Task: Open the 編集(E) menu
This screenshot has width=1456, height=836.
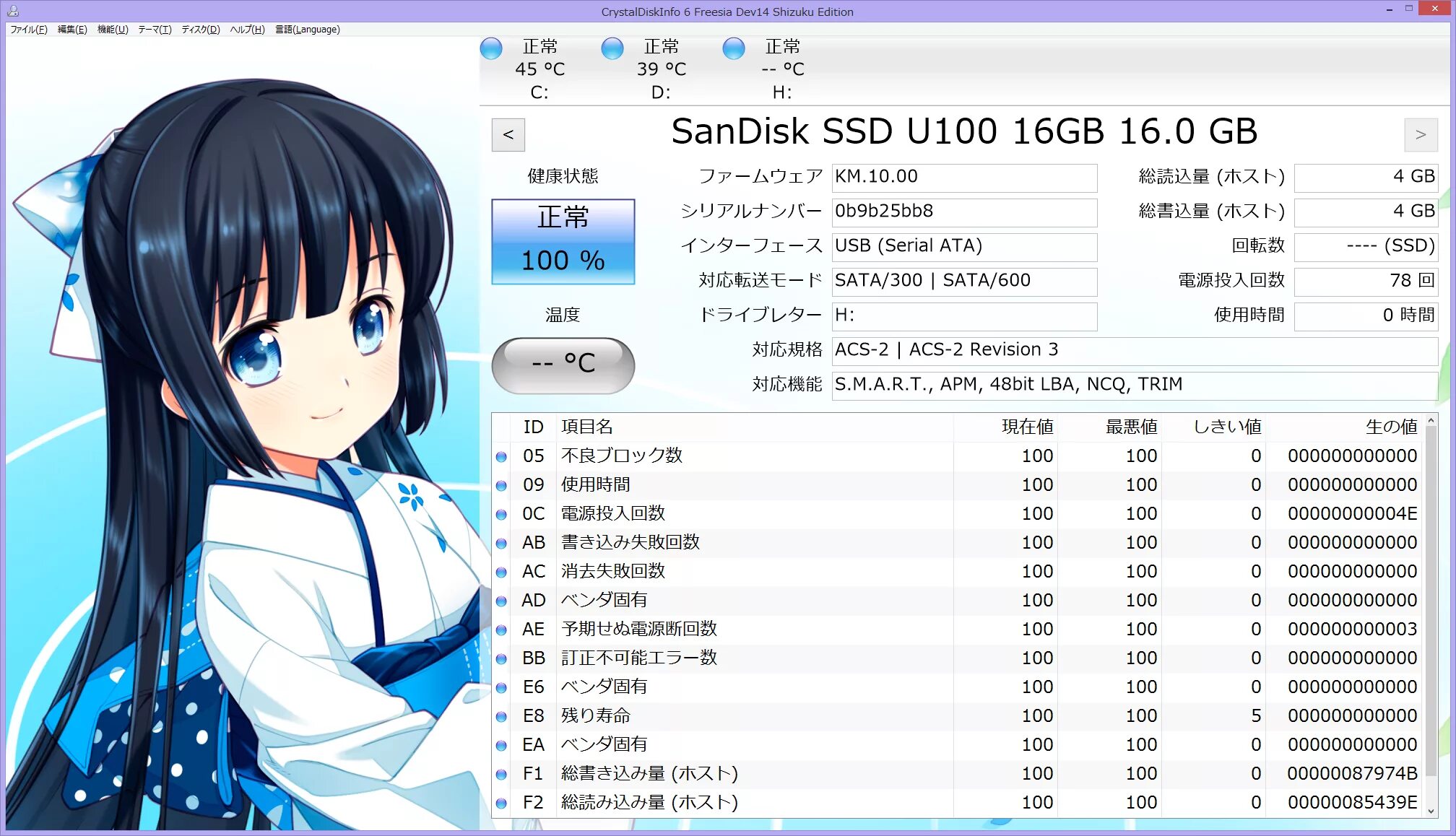Action: 72,30
